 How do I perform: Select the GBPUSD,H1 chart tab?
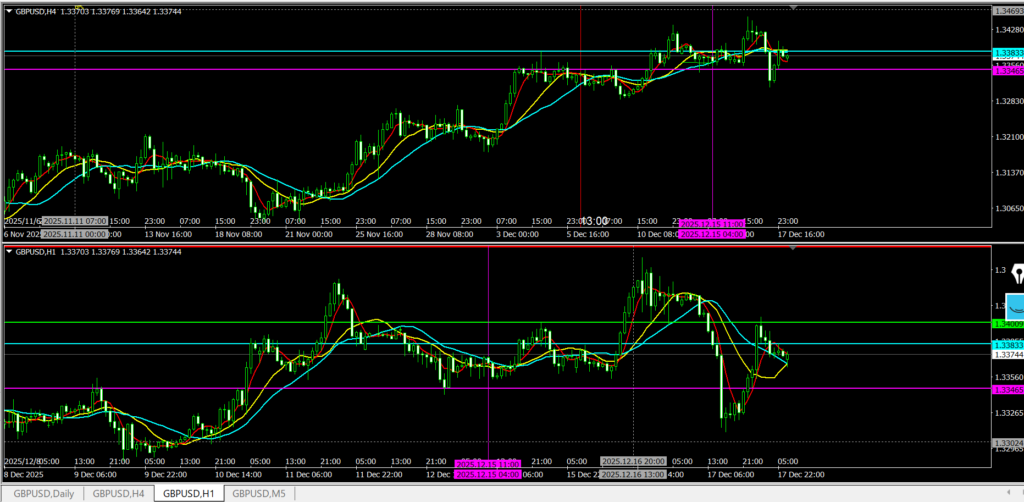click(189, 493)
